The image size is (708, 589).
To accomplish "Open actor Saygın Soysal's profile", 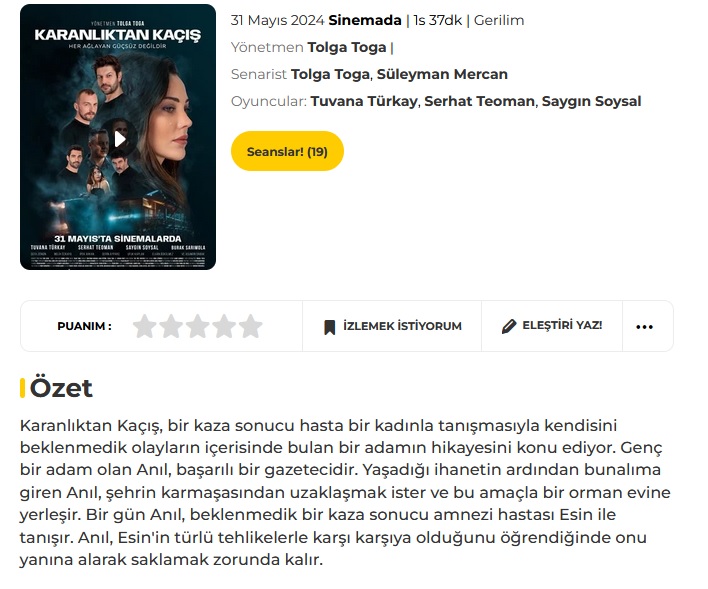I will point(592,101).
